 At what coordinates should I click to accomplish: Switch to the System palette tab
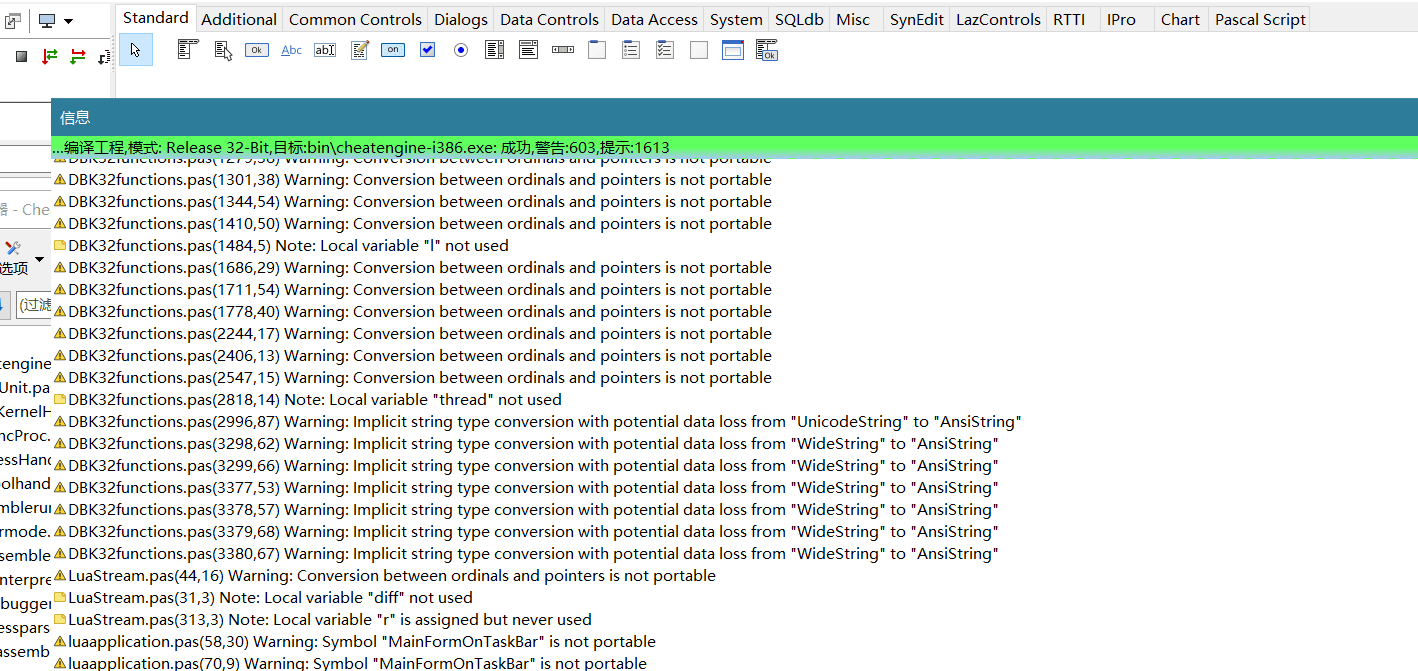click(737, 19)
